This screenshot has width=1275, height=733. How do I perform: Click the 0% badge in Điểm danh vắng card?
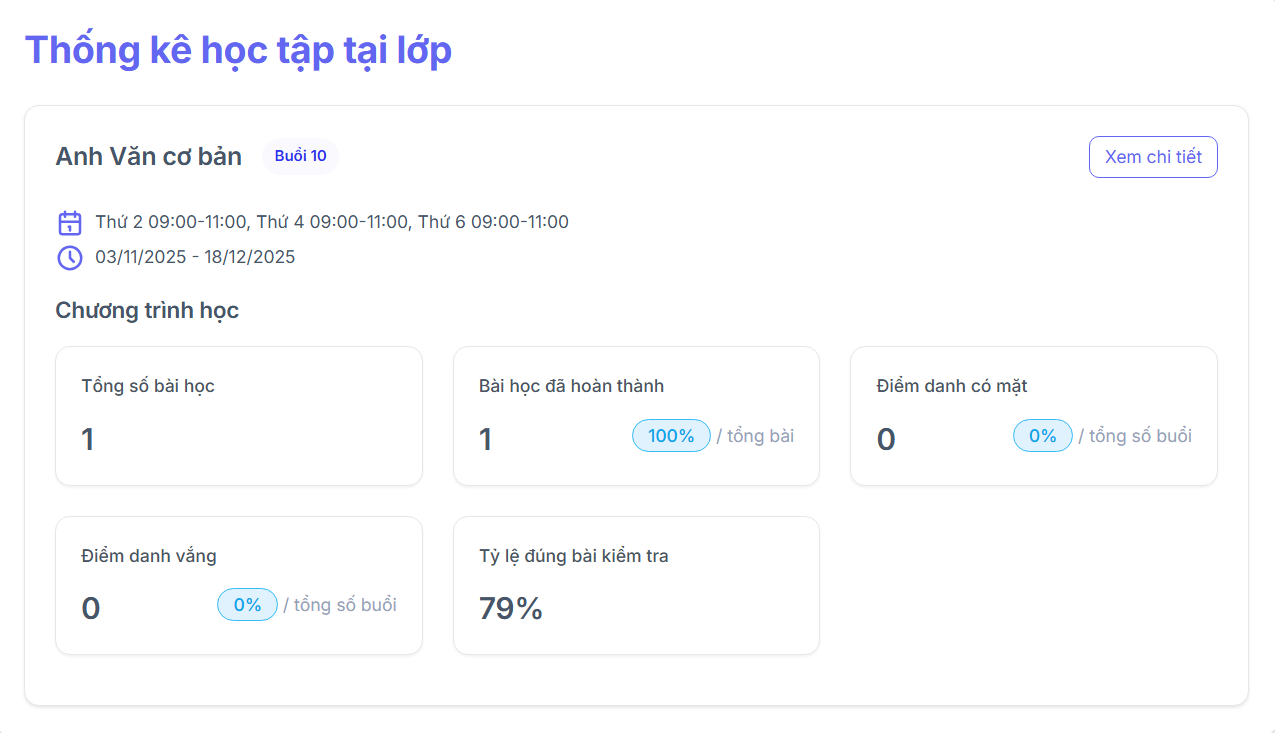click(x=246, y=604)
